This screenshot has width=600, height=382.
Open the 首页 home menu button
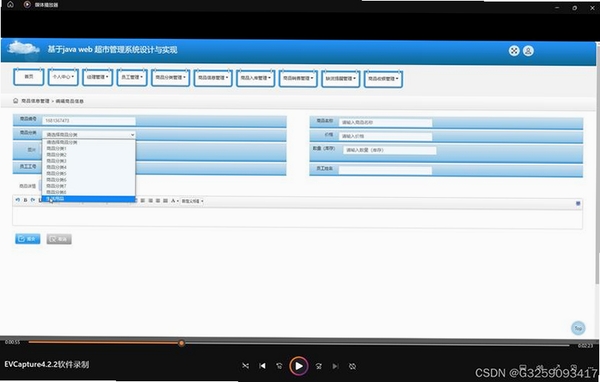click(29, 77)
